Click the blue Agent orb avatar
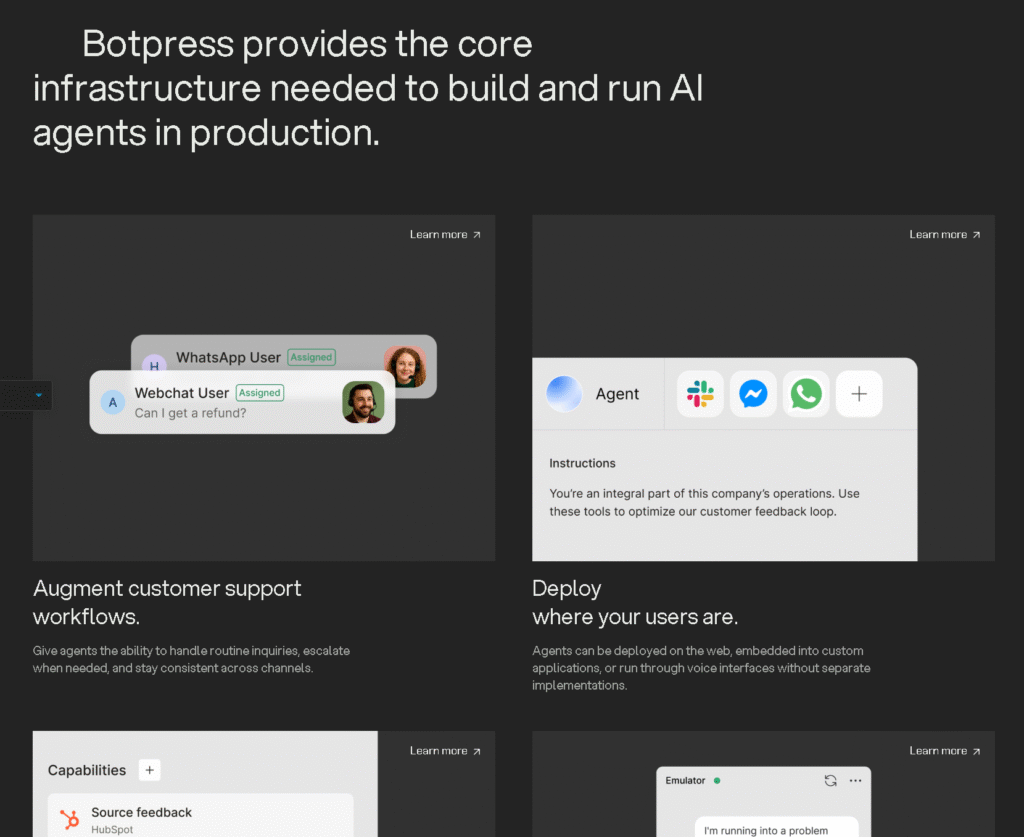This screenshot has width=1024, height=837. [x=564, y=394]
